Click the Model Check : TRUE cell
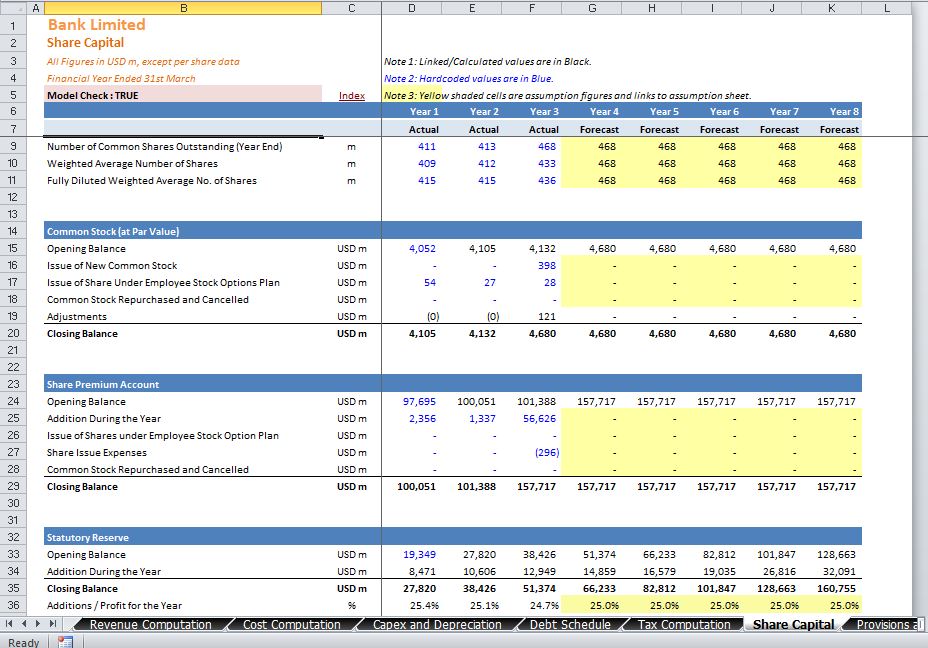Viewport: 928px width, 648px height. click(x=183, y=95)
